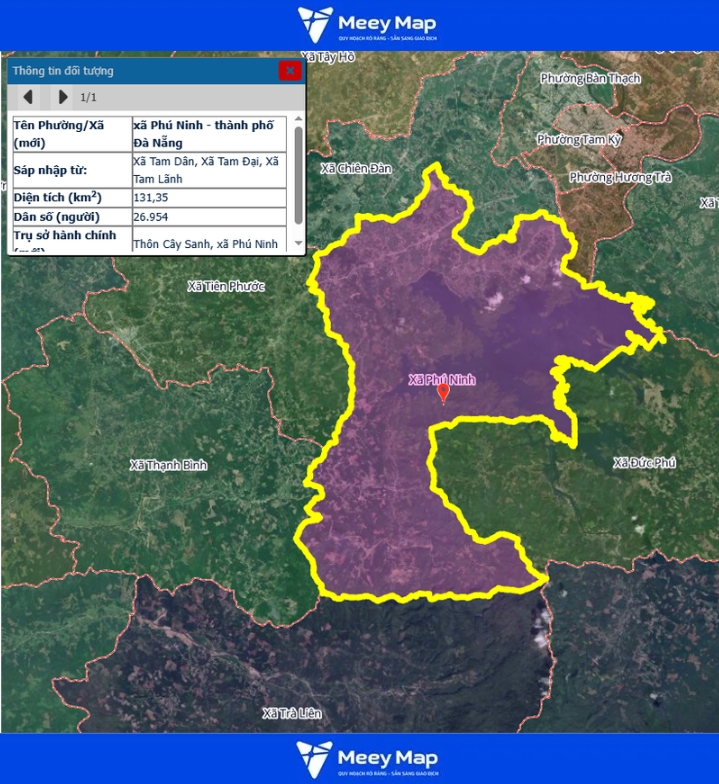Viewport: 719px width, 784px height.
Task: Click the red location pin on Phú Ninh
Action: coord(444,393)
